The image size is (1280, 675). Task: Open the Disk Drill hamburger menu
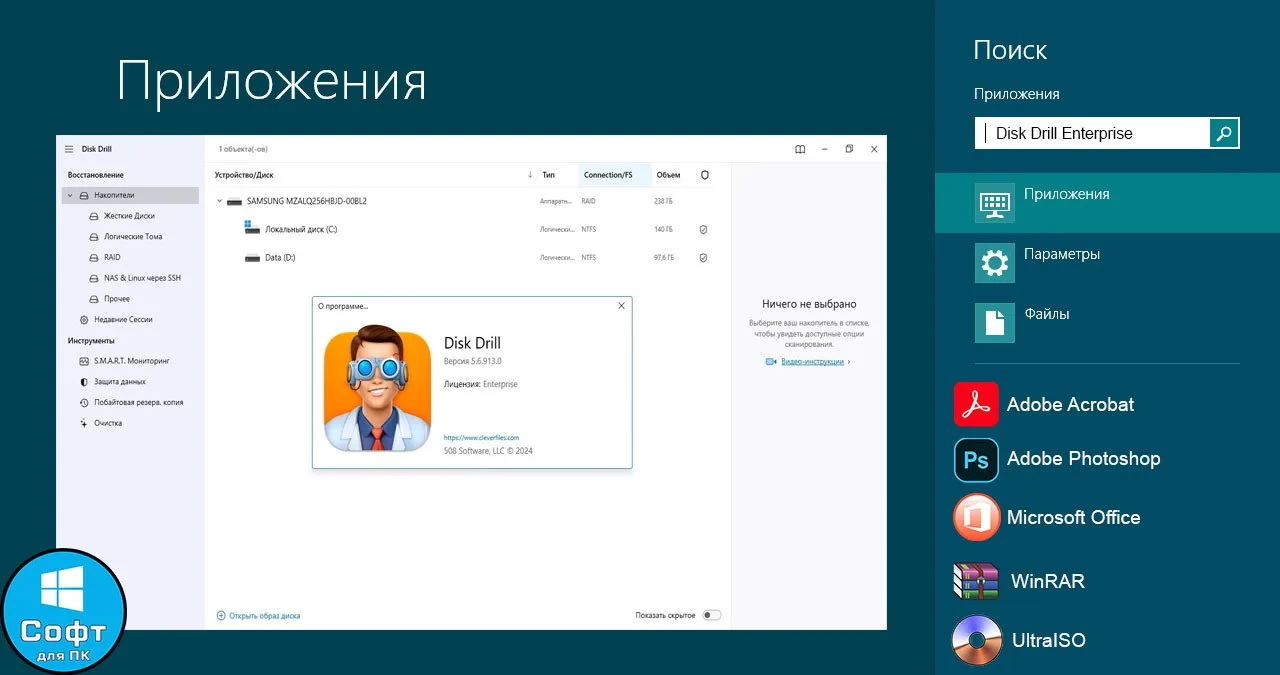point(69,149)
